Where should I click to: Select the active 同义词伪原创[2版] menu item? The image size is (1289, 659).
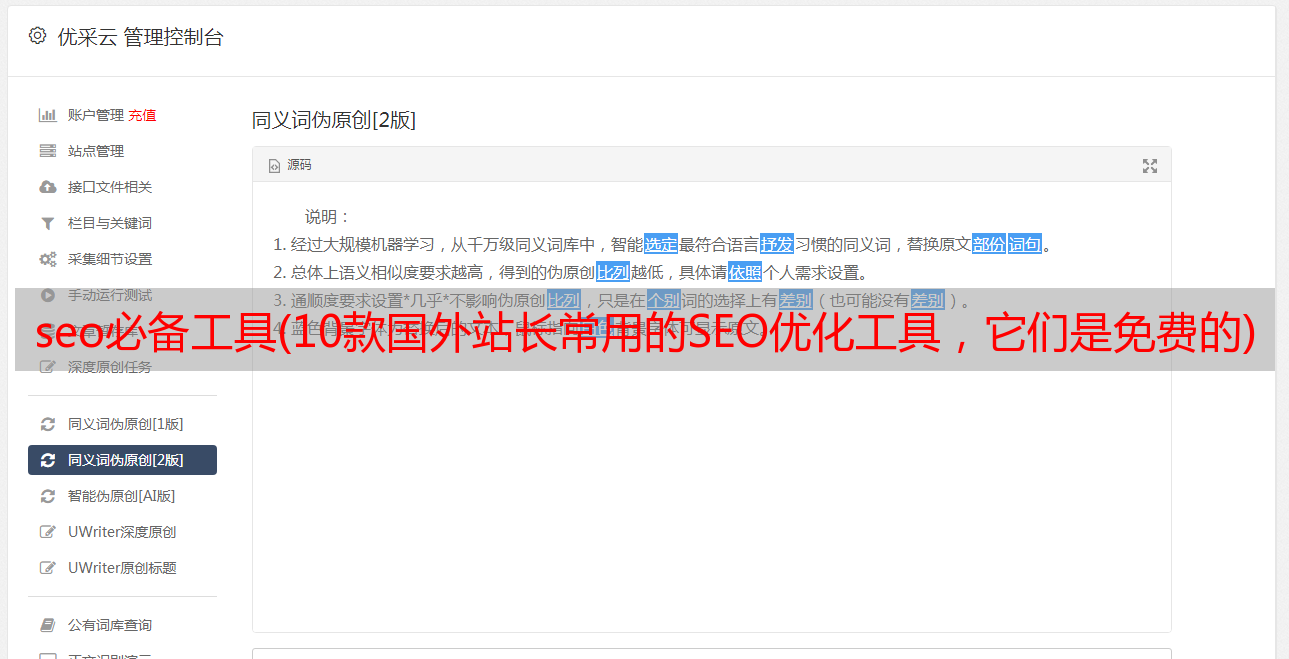[122, 460]
